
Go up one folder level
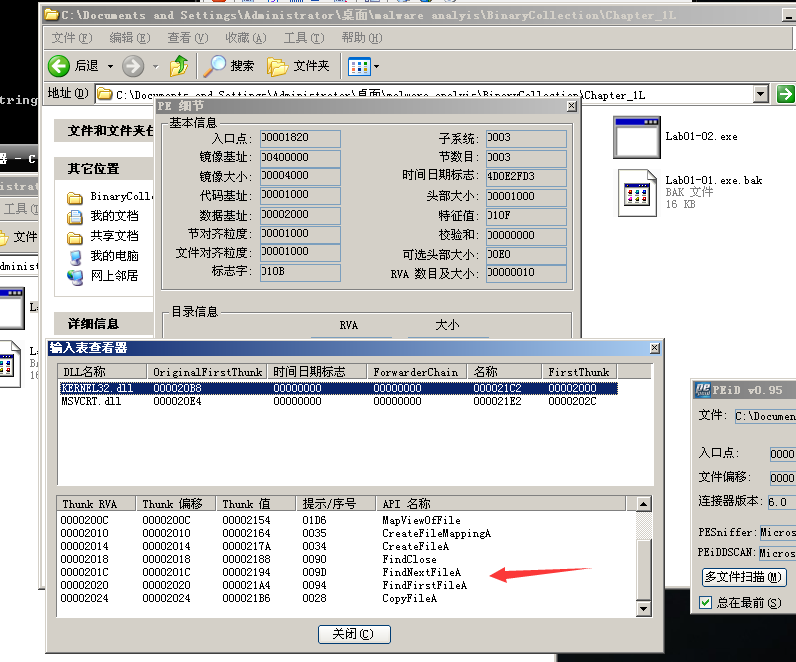179,66
